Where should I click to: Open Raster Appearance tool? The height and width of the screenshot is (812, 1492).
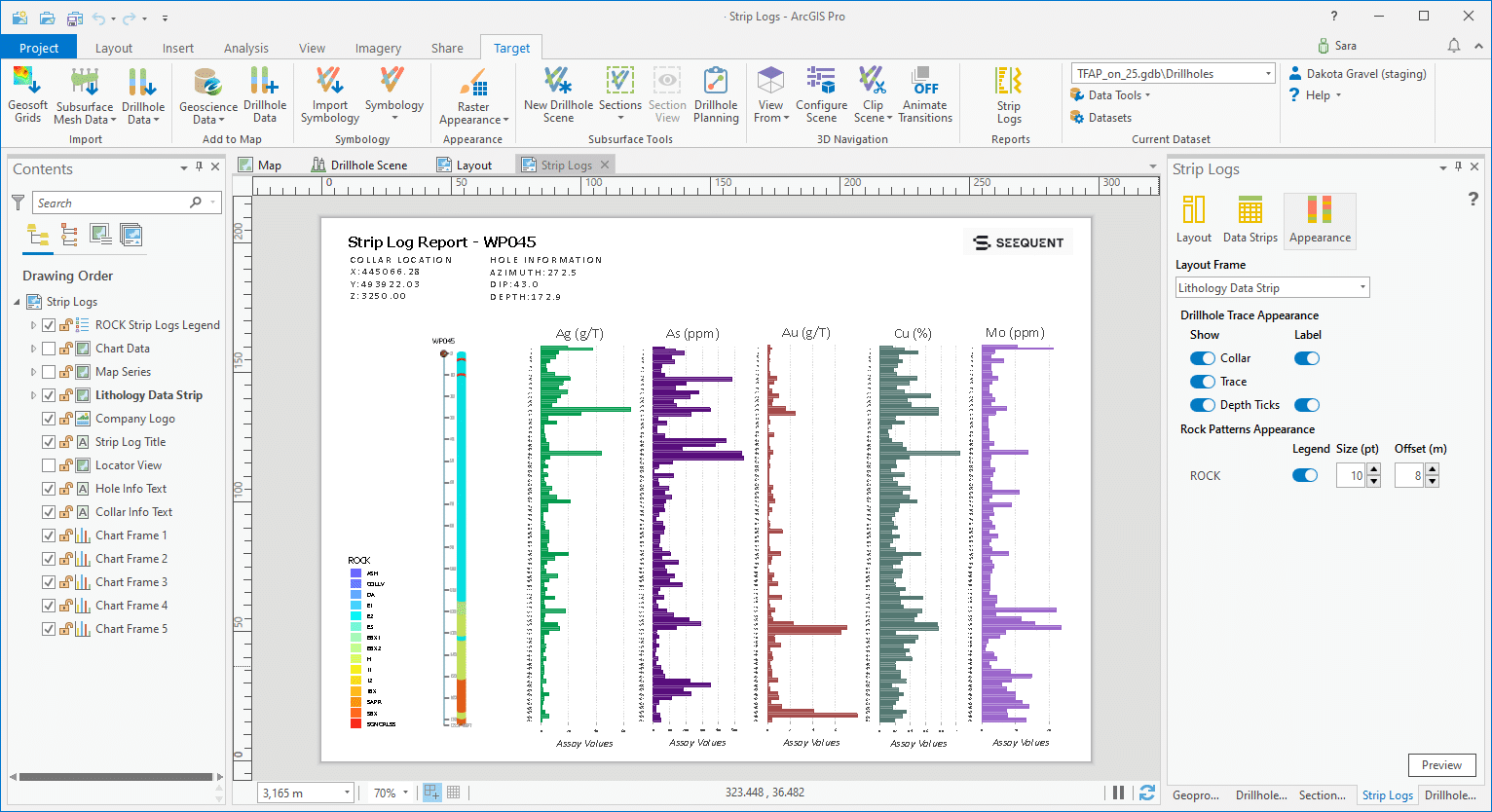[x=473, y=95]
